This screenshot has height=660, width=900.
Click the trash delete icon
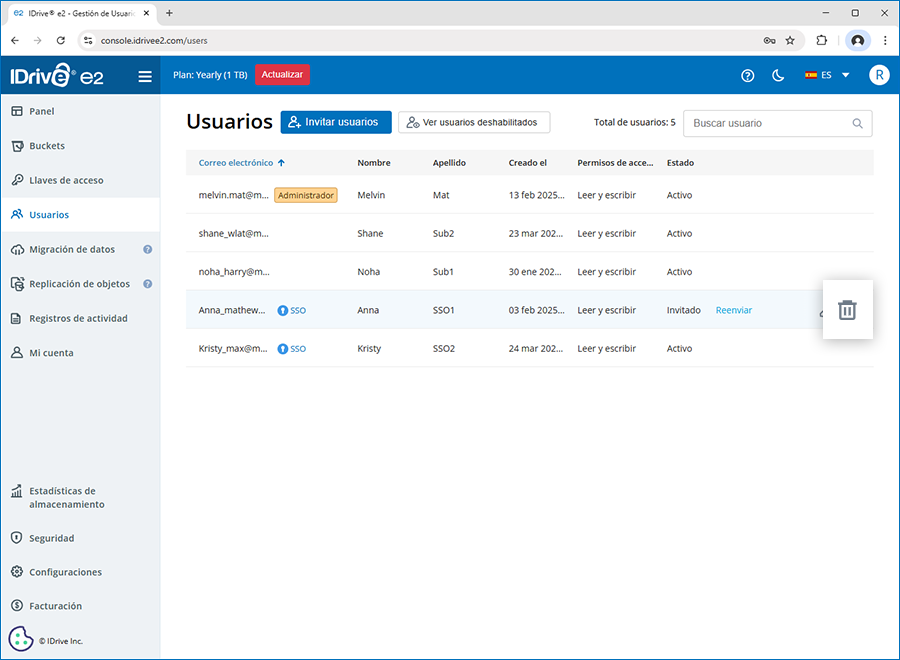click(x=847, y=310)
